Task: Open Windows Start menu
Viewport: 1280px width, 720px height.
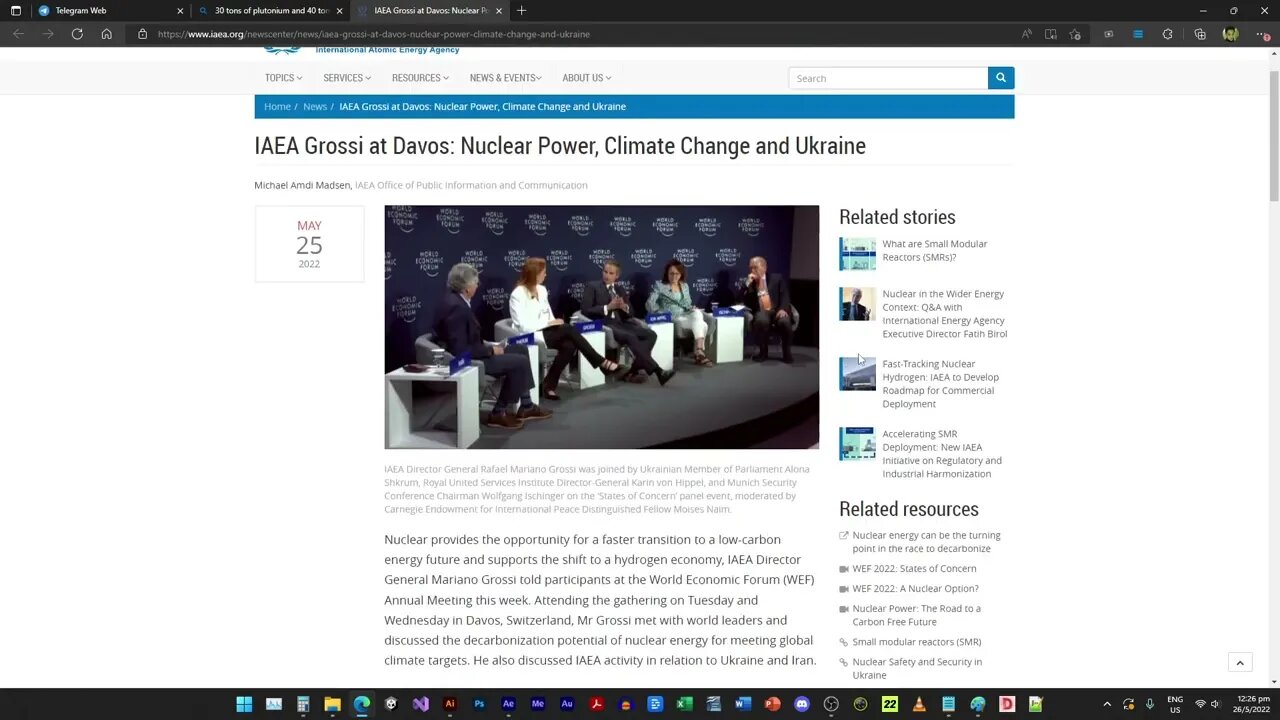Action: pos(244,704)
